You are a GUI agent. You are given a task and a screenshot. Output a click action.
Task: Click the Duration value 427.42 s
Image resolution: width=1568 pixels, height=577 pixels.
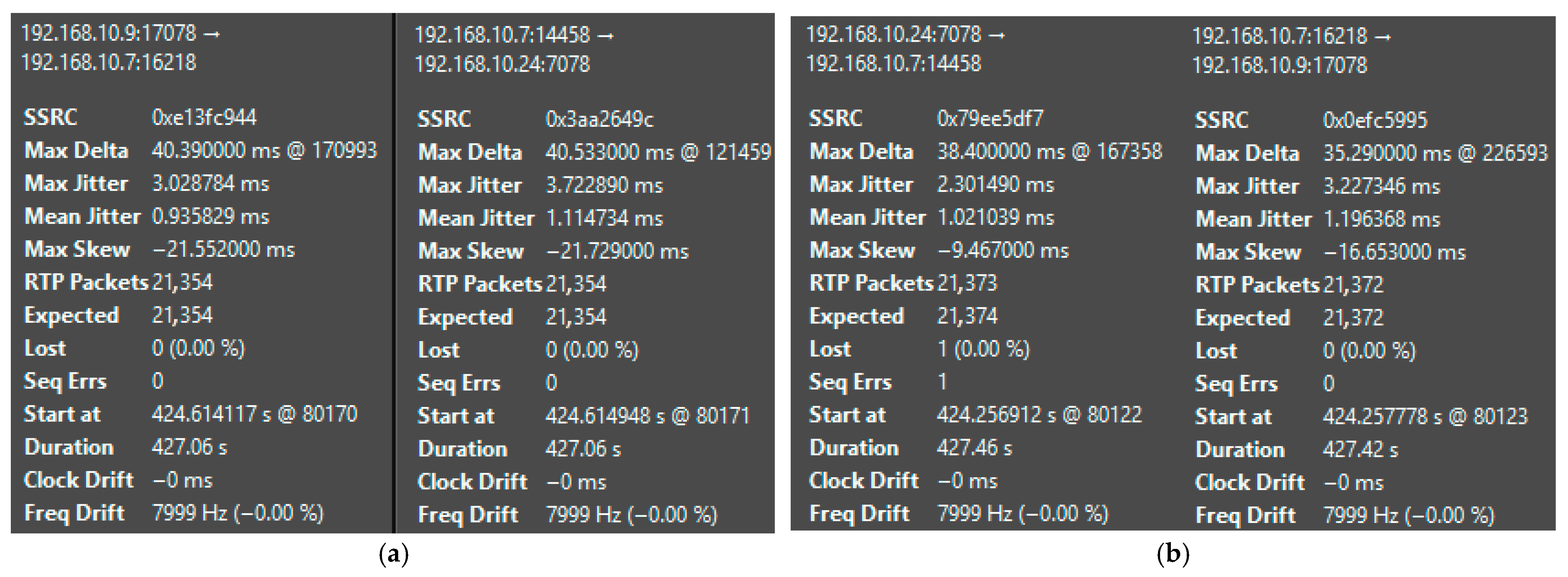click(1360, 449)
